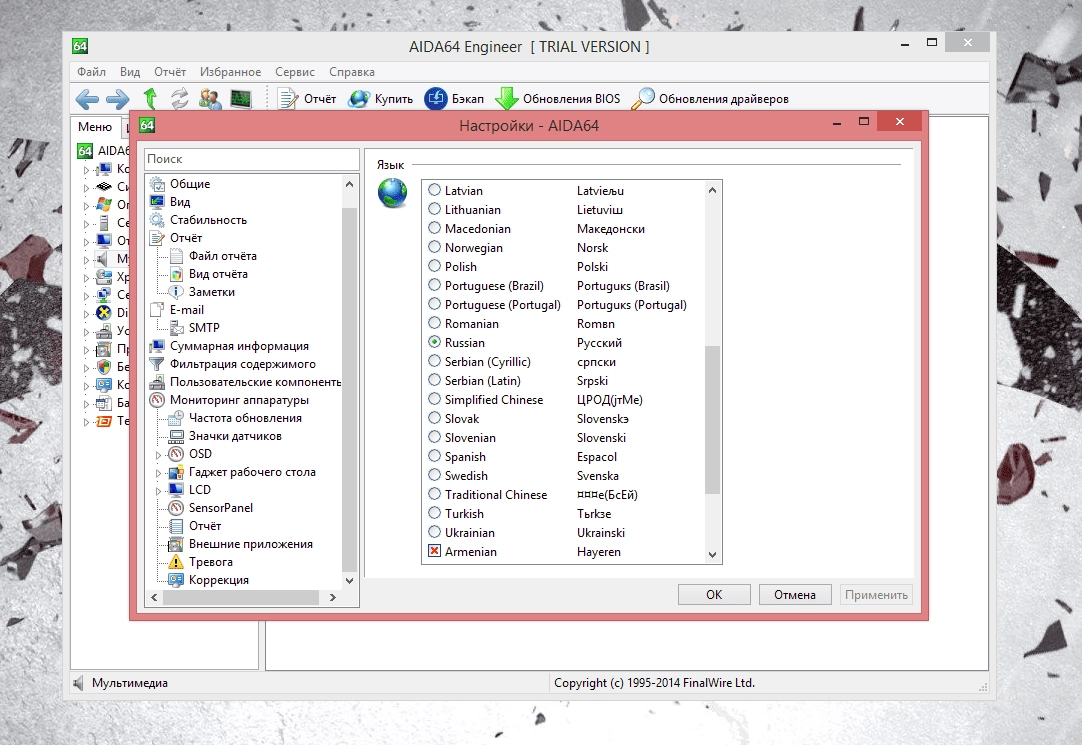The width and height of the screenshot is (1082, 745).
Task: Select Внешние приложения settings item
Action: point(250,544)
